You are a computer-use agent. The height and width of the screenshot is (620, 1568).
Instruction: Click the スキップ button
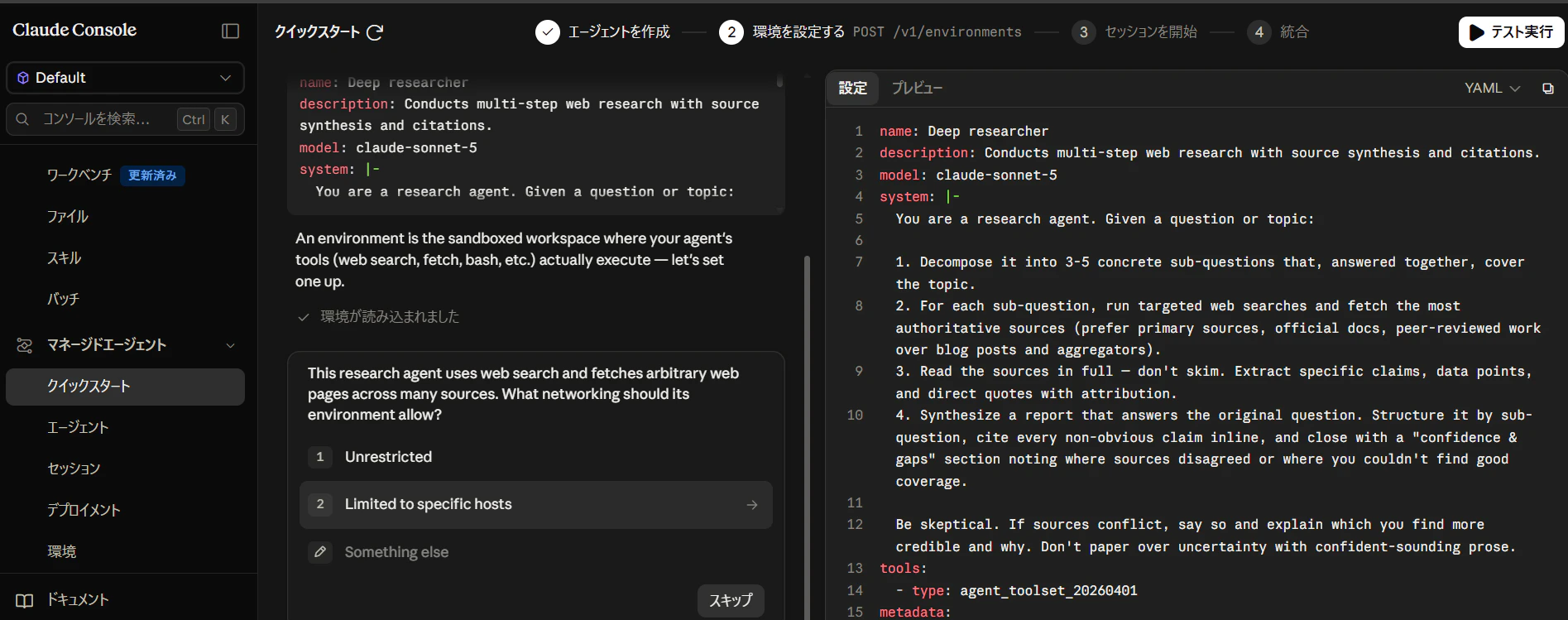coord(731,600)
